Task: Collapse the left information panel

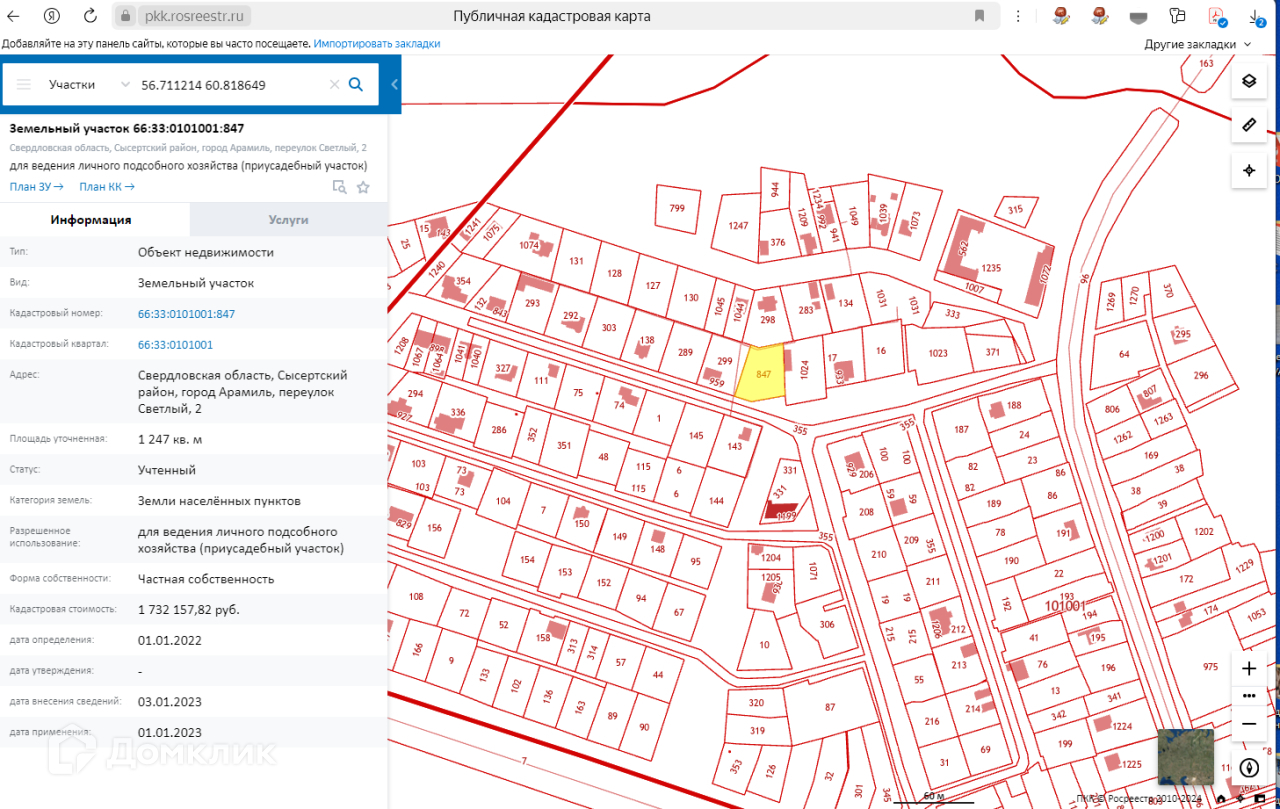Action: tap(395, 85)
